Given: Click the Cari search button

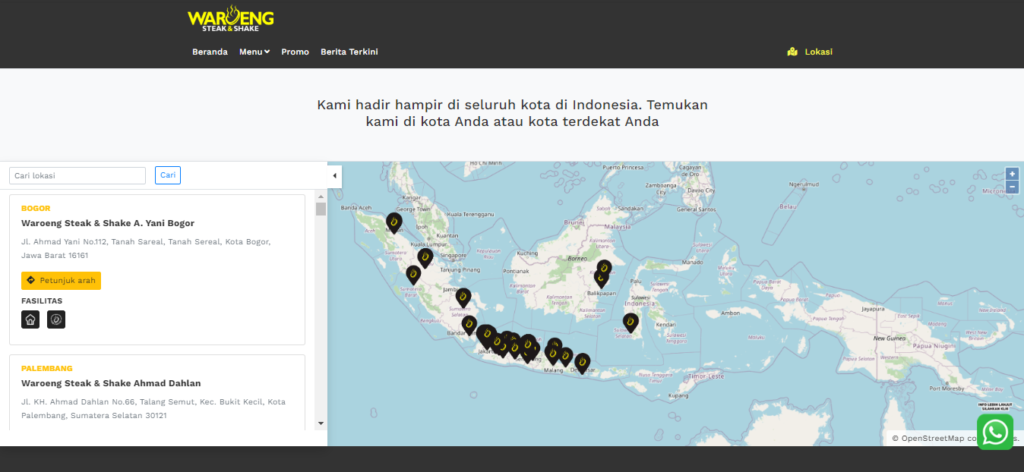Looking at the screenshot, I should 168,176.
